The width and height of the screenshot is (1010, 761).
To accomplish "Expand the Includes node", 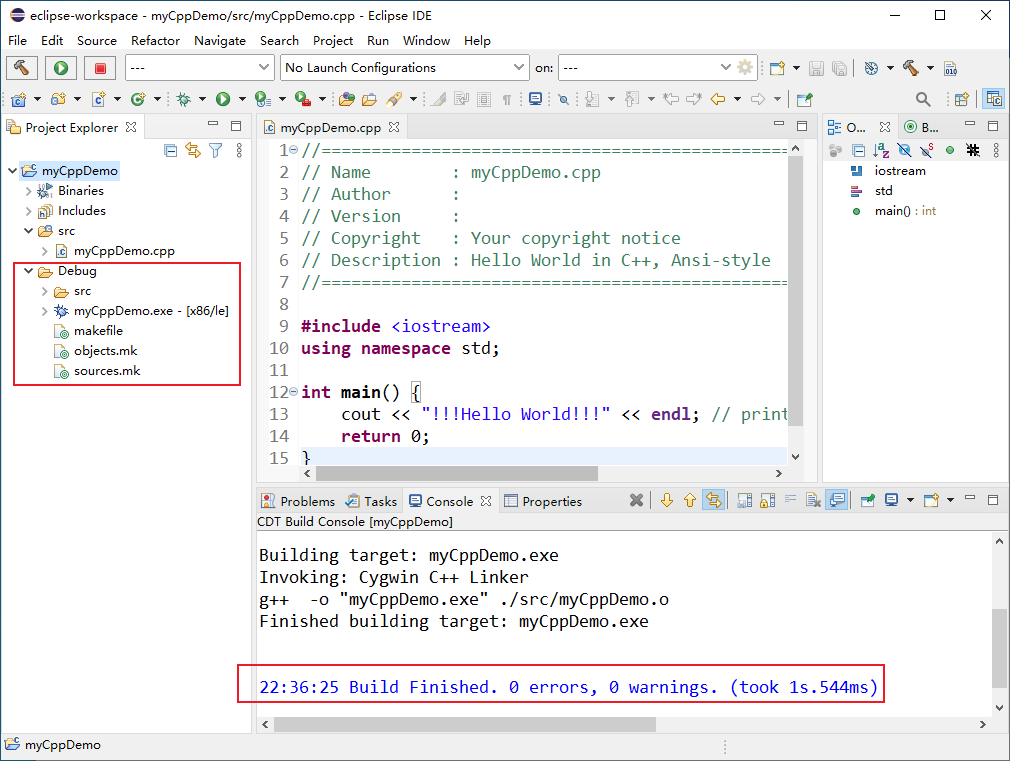I will tap(28, 211).
